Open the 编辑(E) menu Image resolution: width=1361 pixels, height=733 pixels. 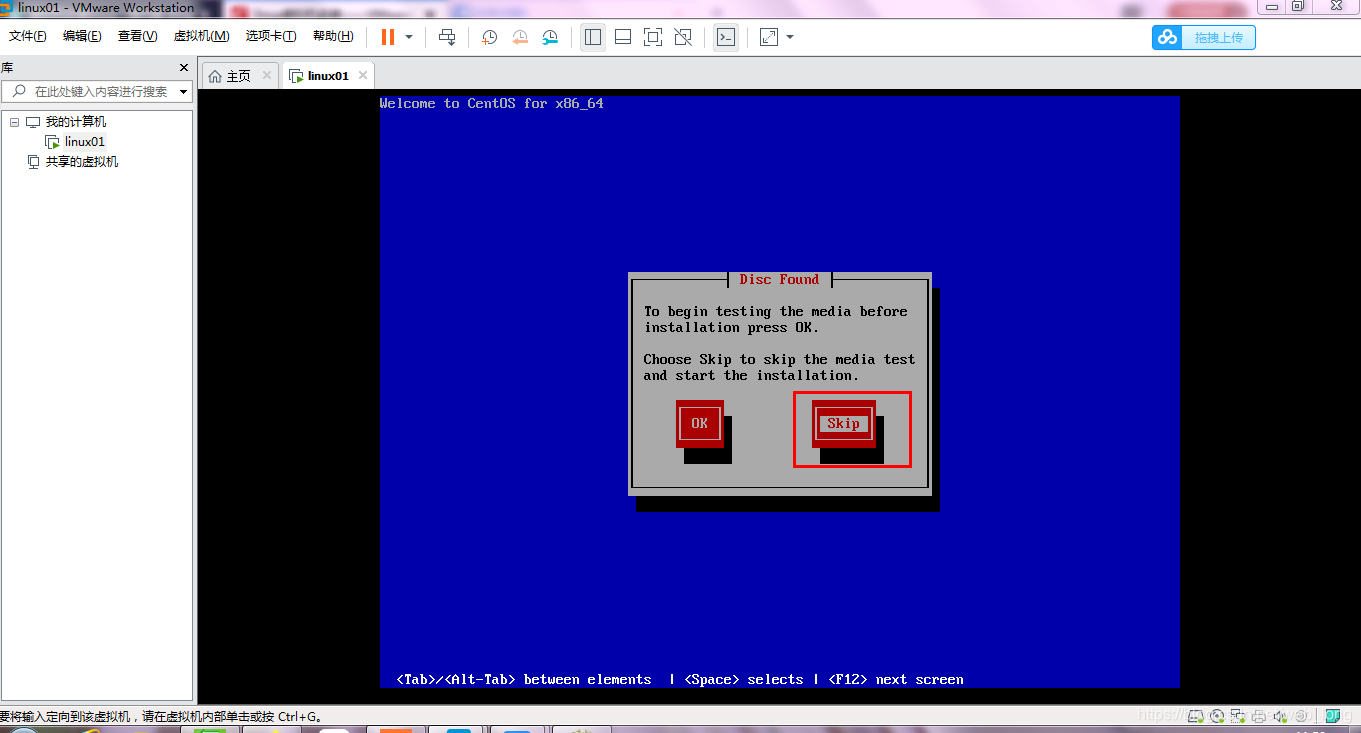coord(82,36)
